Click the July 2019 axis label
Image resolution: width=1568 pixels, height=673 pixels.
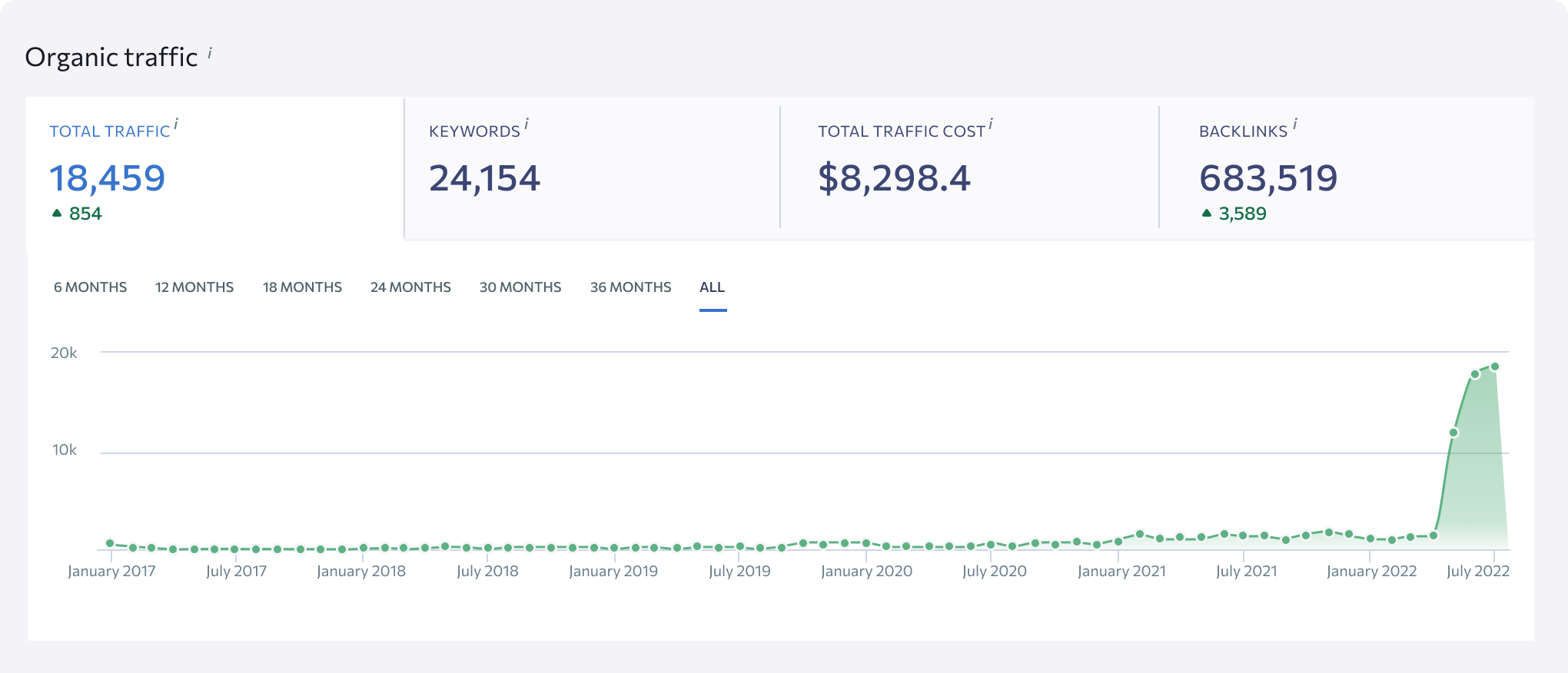click(x=739, y=572)
